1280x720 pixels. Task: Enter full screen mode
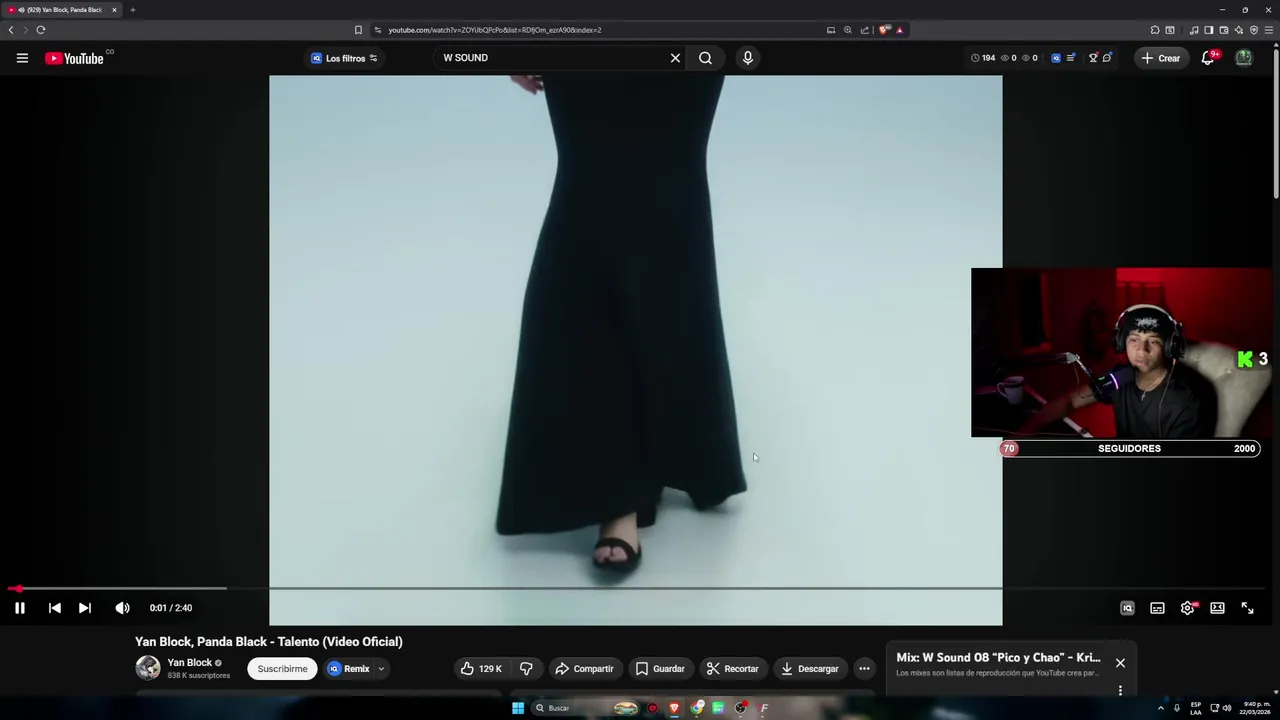[1247, 608]
